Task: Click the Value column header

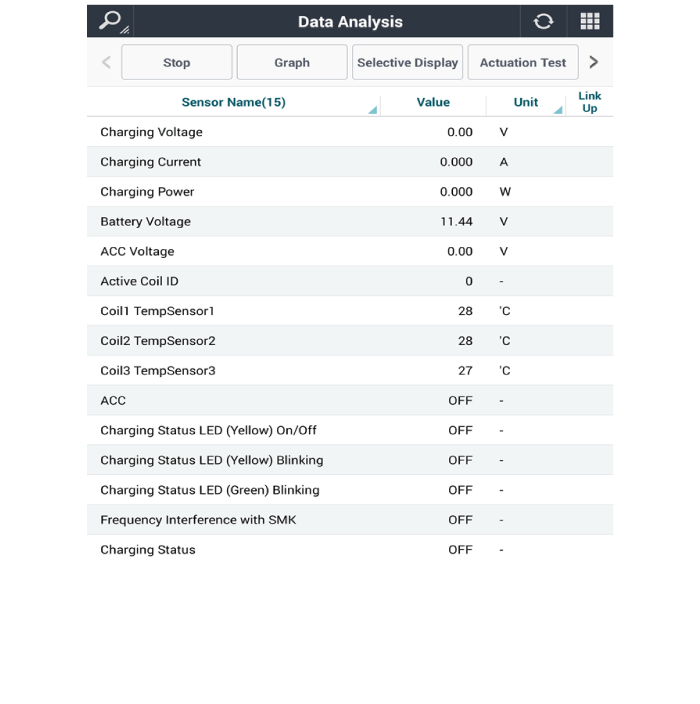Action: [x=433, y=102]
